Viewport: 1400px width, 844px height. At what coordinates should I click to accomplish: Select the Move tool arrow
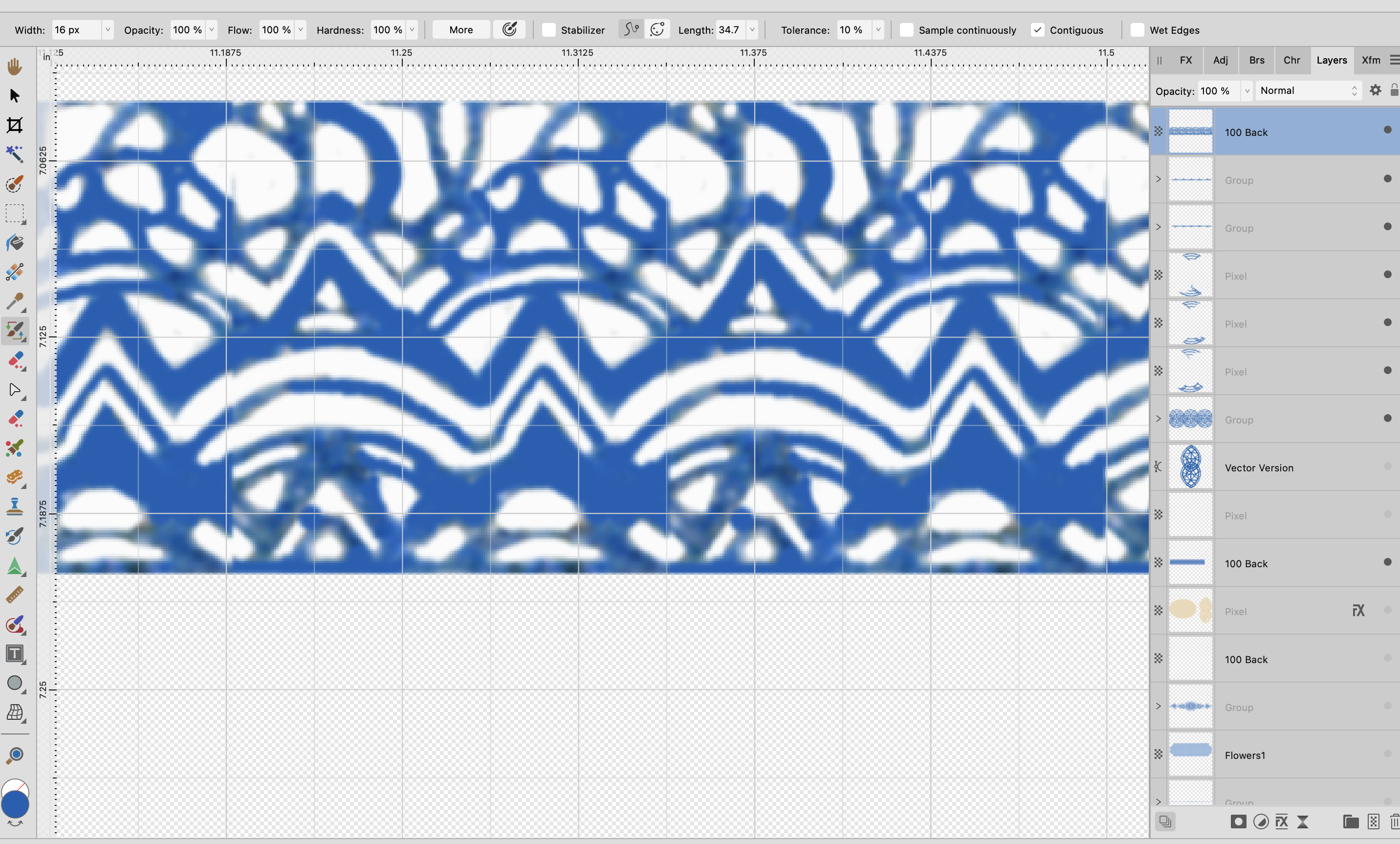(x=15, y=95)
